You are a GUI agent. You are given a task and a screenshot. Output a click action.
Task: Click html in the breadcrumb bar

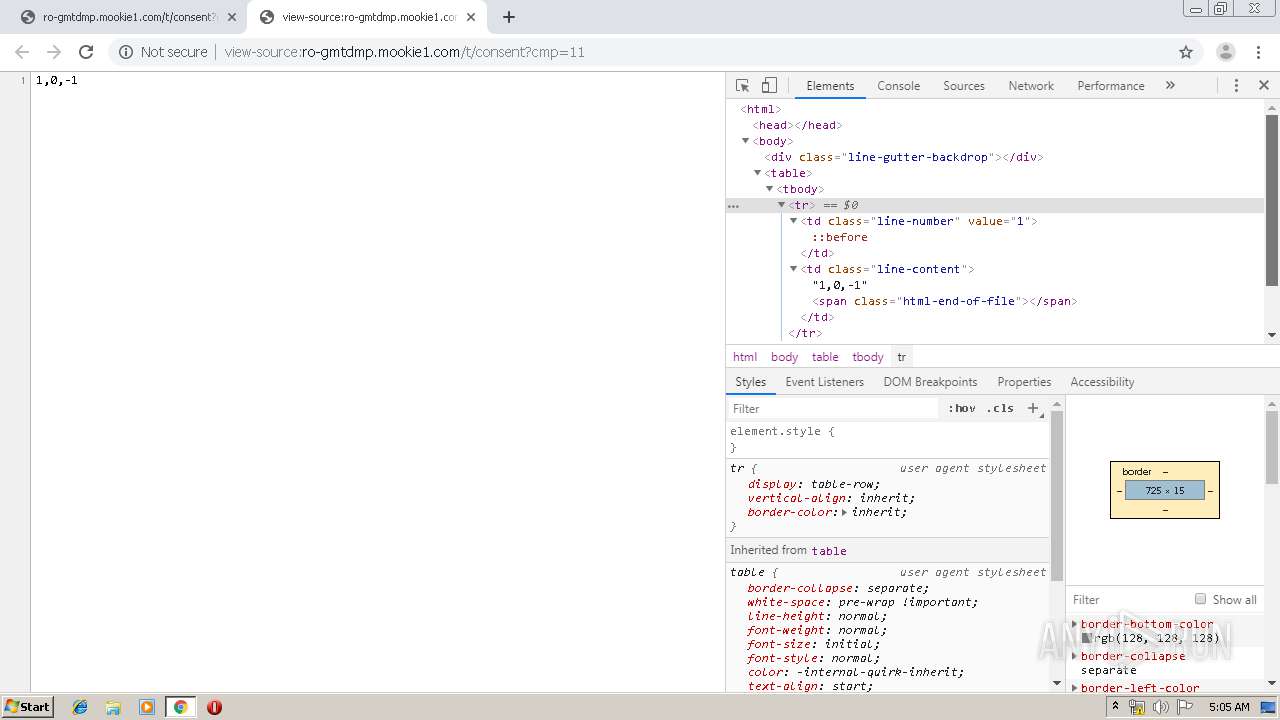[745, 357]
